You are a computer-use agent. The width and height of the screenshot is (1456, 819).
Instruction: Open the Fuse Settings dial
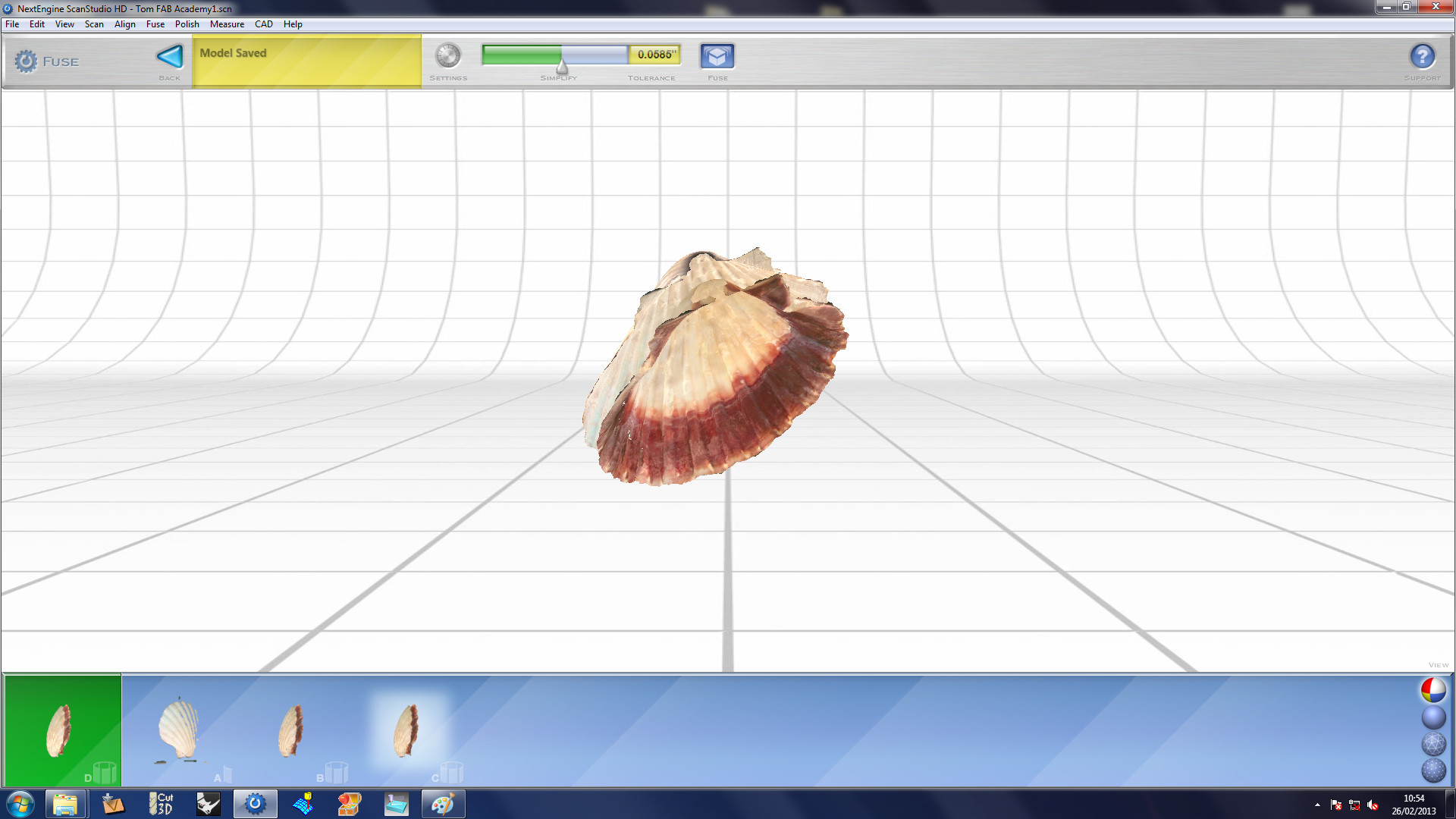coord(447,56)
